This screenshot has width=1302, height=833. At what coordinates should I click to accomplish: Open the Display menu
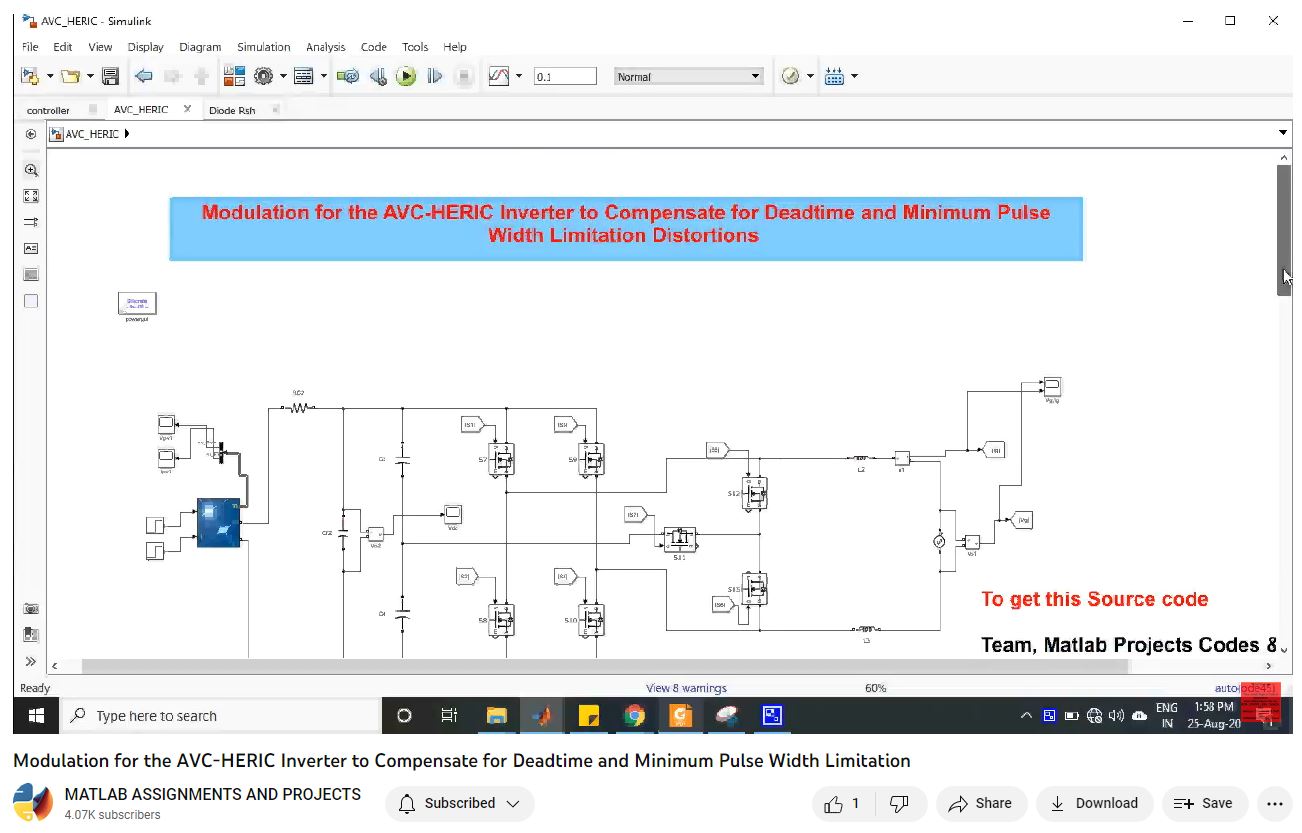pos(145,47)
